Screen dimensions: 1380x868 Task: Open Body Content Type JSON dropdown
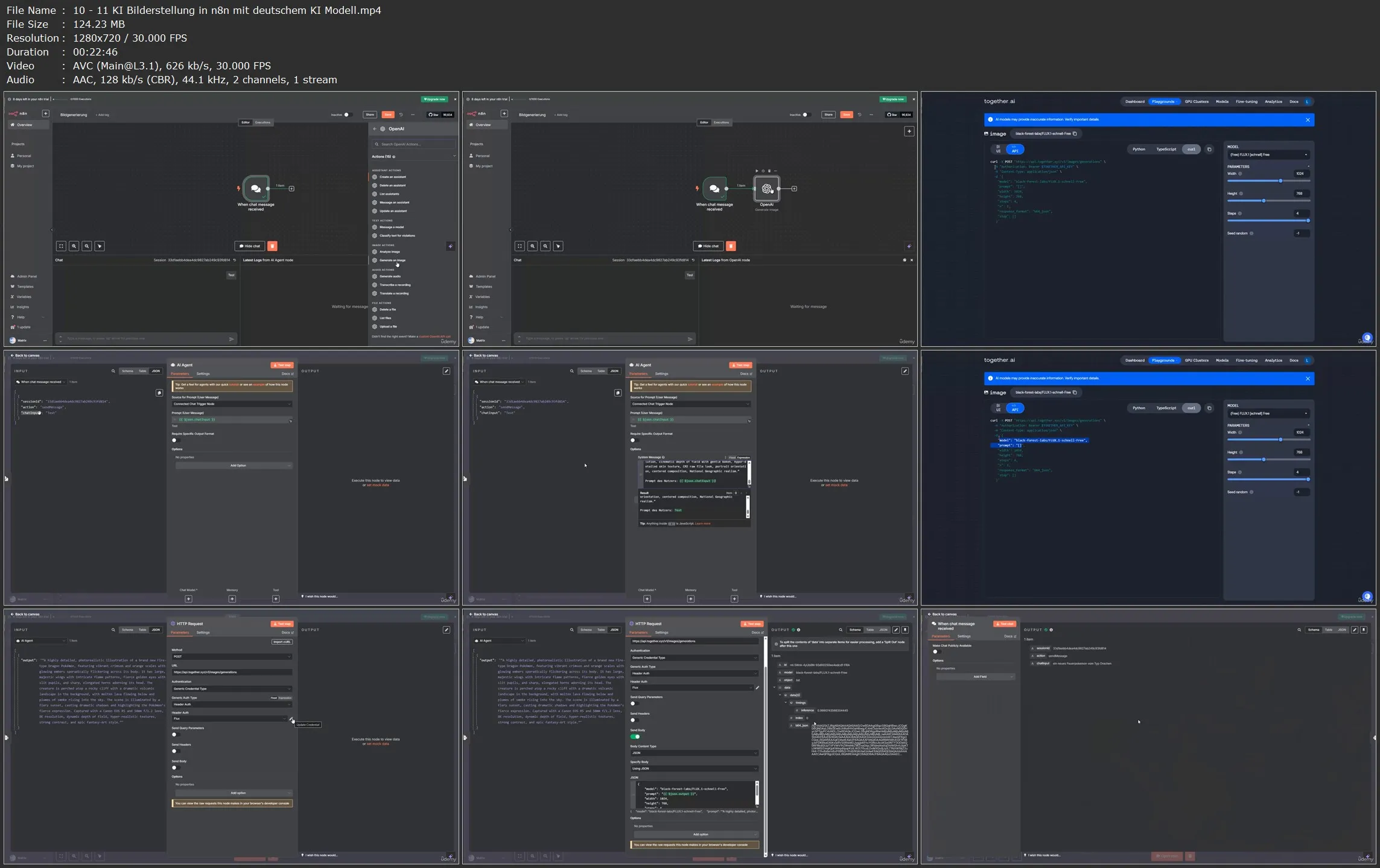tap(694, 753)
